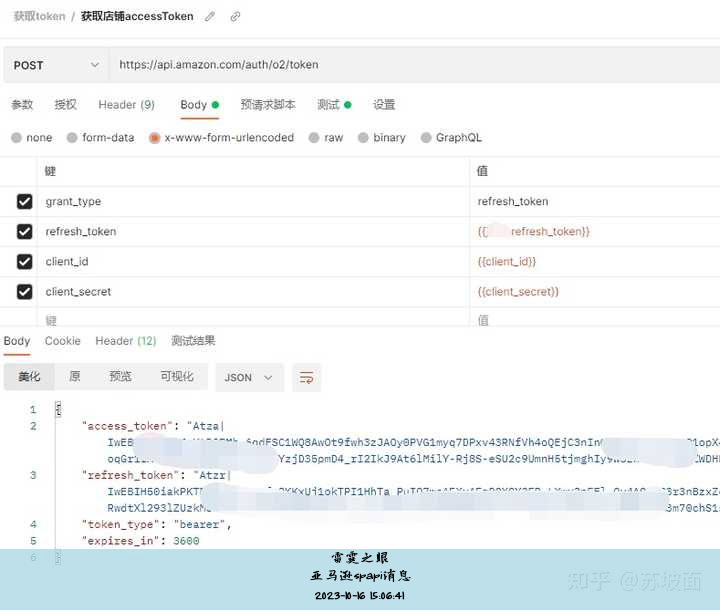Image resolution: width=720 pixels, height=611 pixels.
Task: Click the {{client_id}} variable value
Action: tap(506, 262)
